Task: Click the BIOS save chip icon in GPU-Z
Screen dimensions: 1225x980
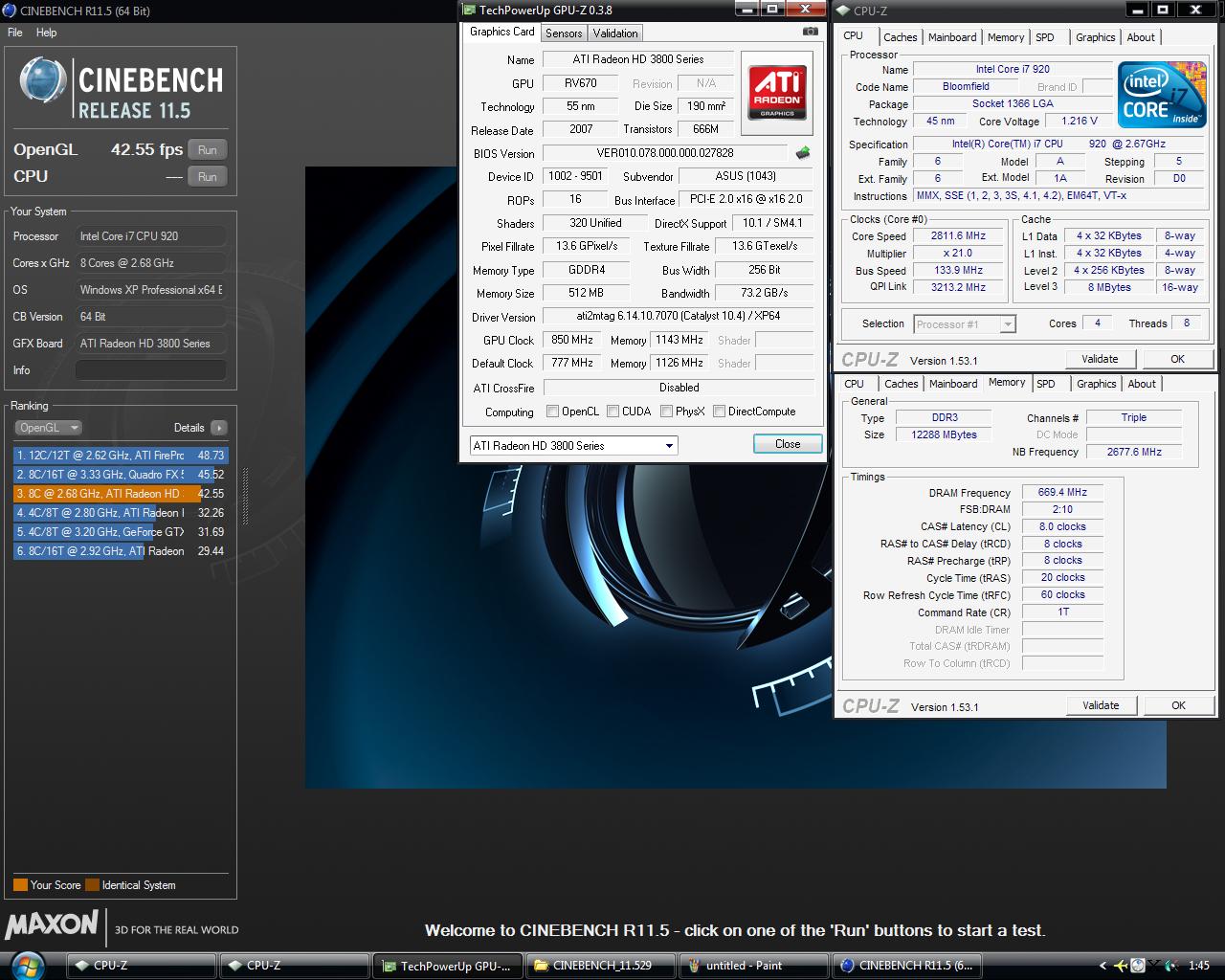Action: (803, 152)
